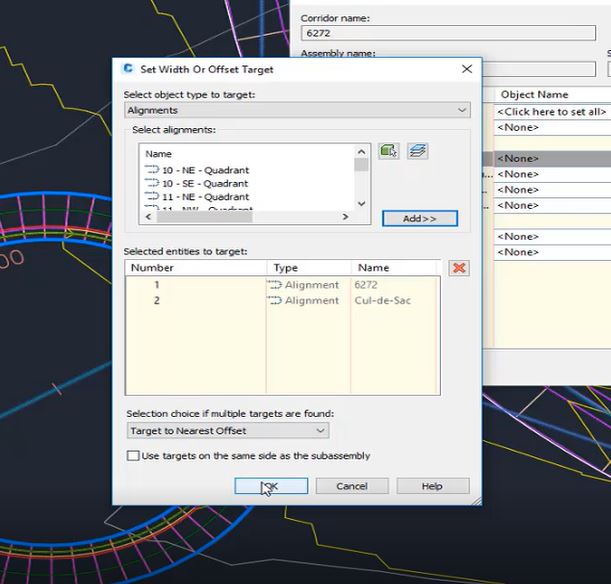Click the red X remove entity icon

[x=459, y=268]
